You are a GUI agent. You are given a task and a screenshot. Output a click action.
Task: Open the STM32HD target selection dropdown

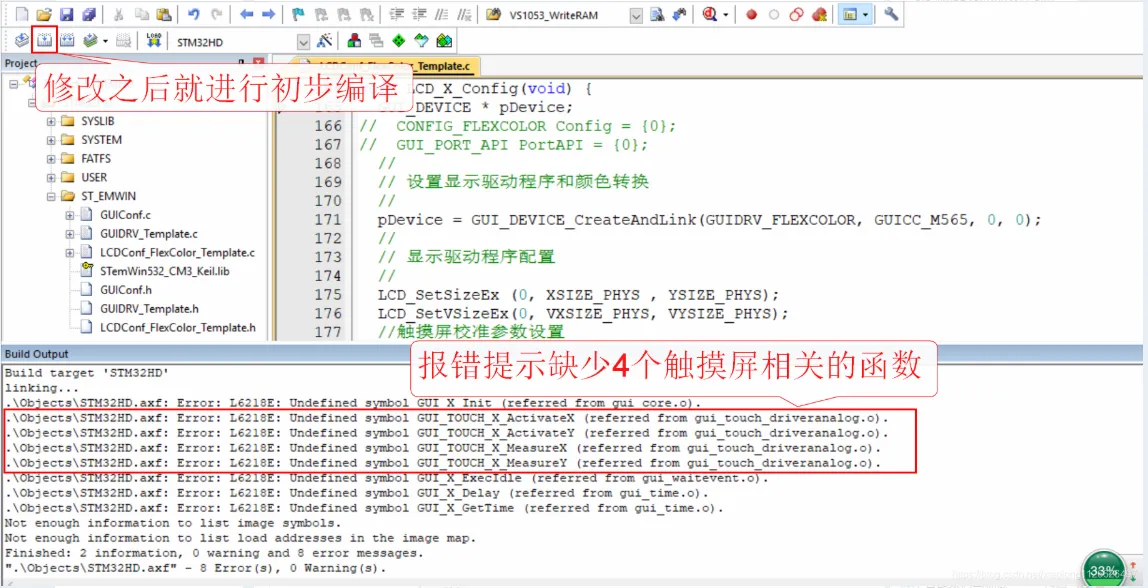303,42
